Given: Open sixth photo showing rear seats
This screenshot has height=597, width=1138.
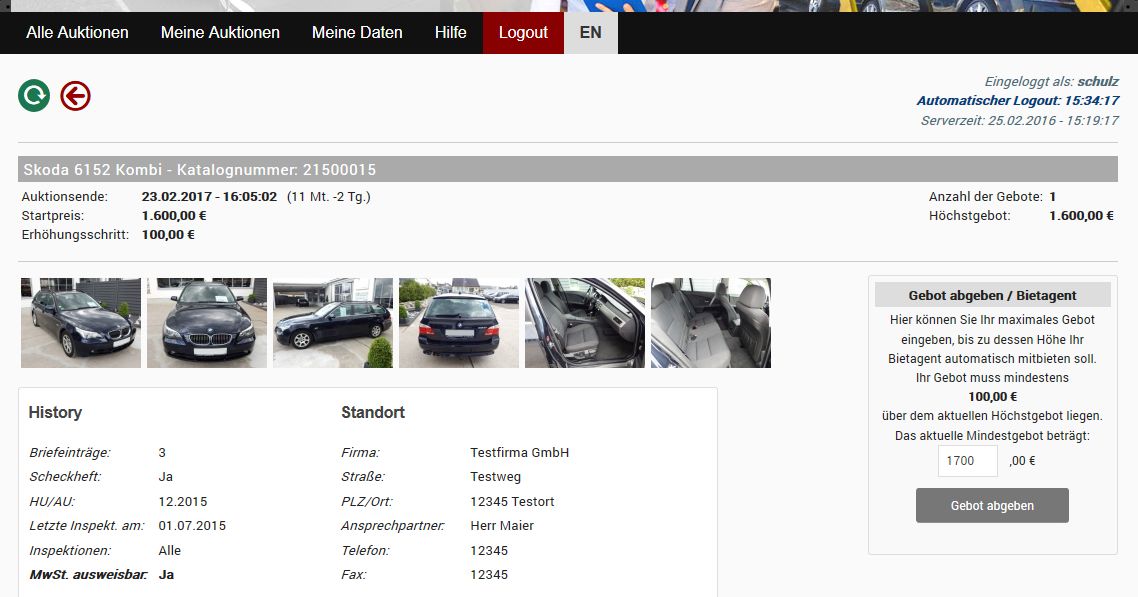Looking at the screenshot, I should point(711,323).
